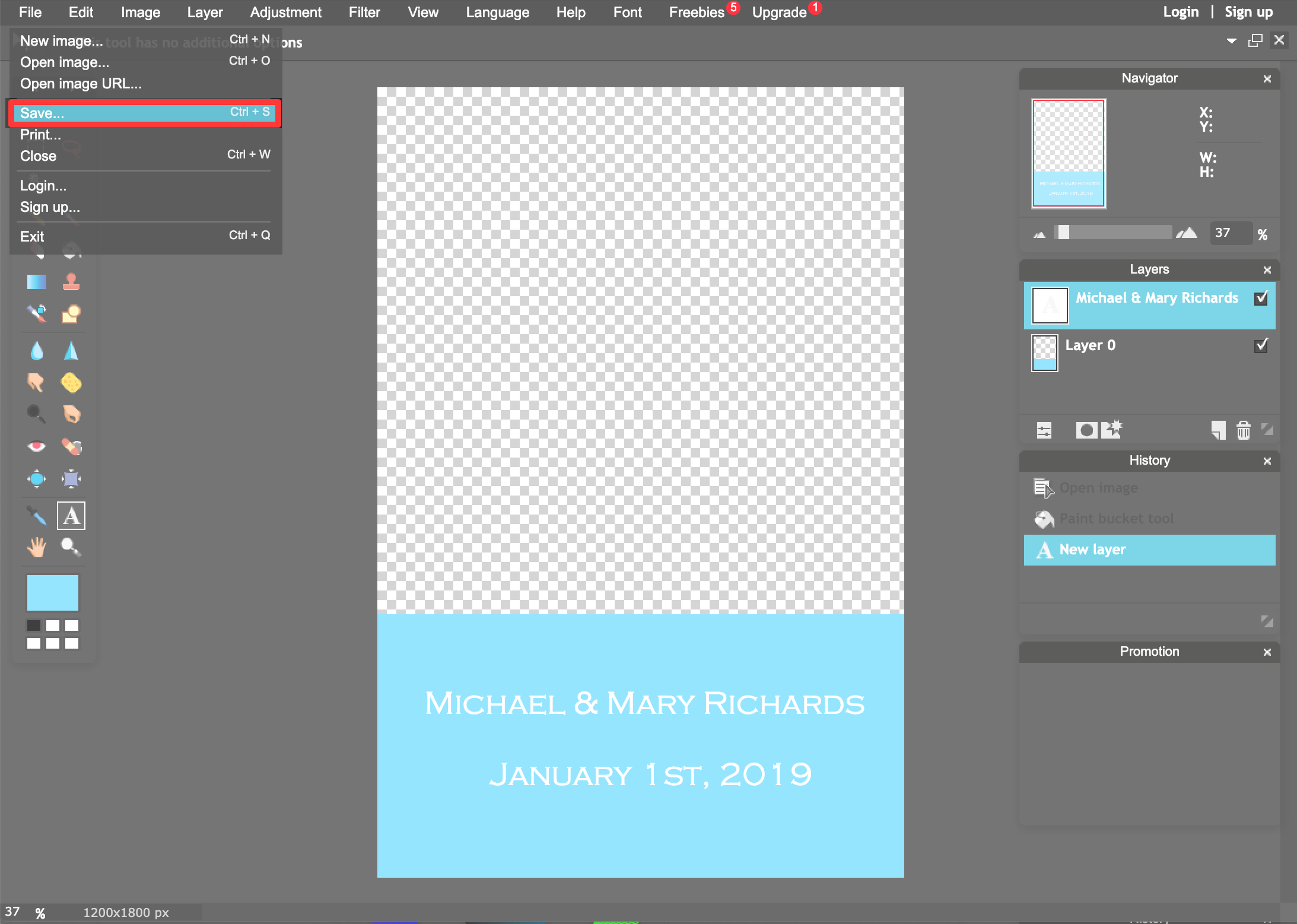Open the Image menu
This screenshot has width=1297, height=924.
click(x=141, y=12)
